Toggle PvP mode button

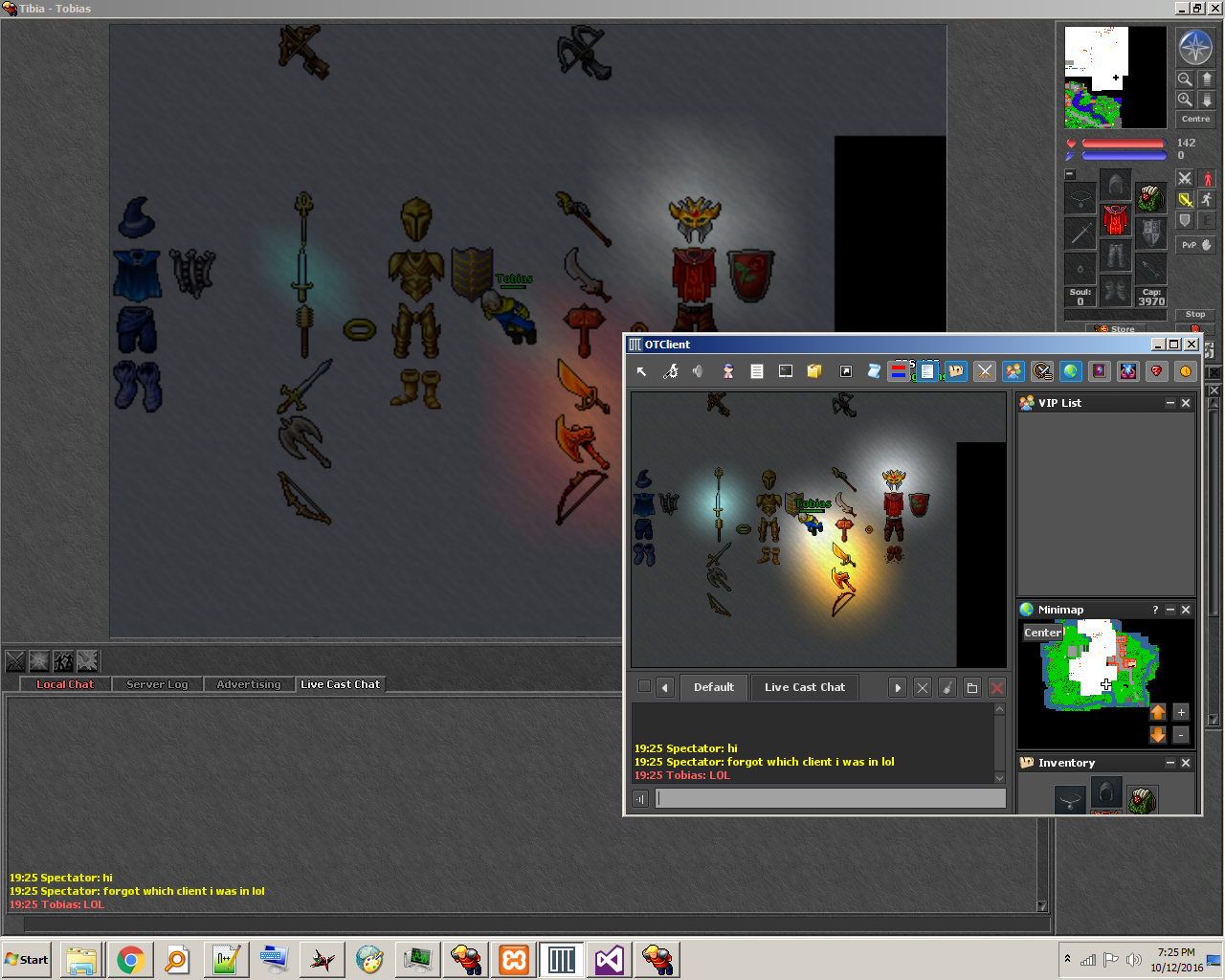point(1195,245)
